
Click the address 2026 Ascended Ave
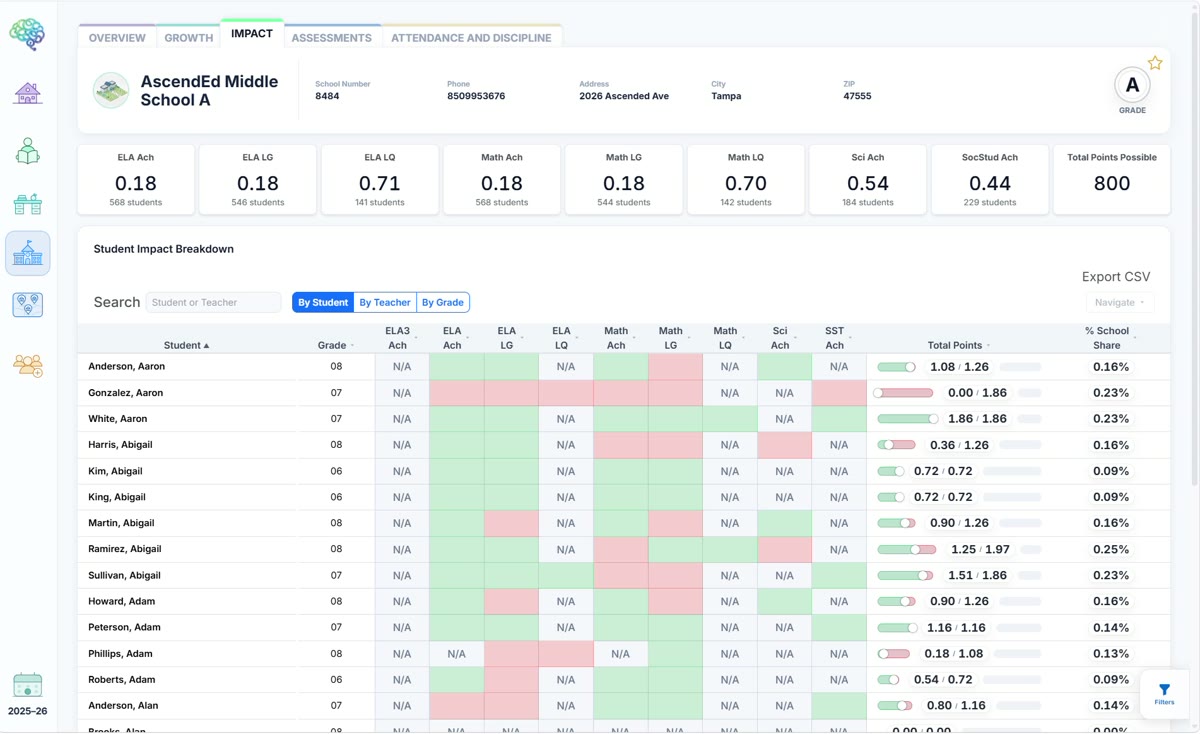coord(624,96)
